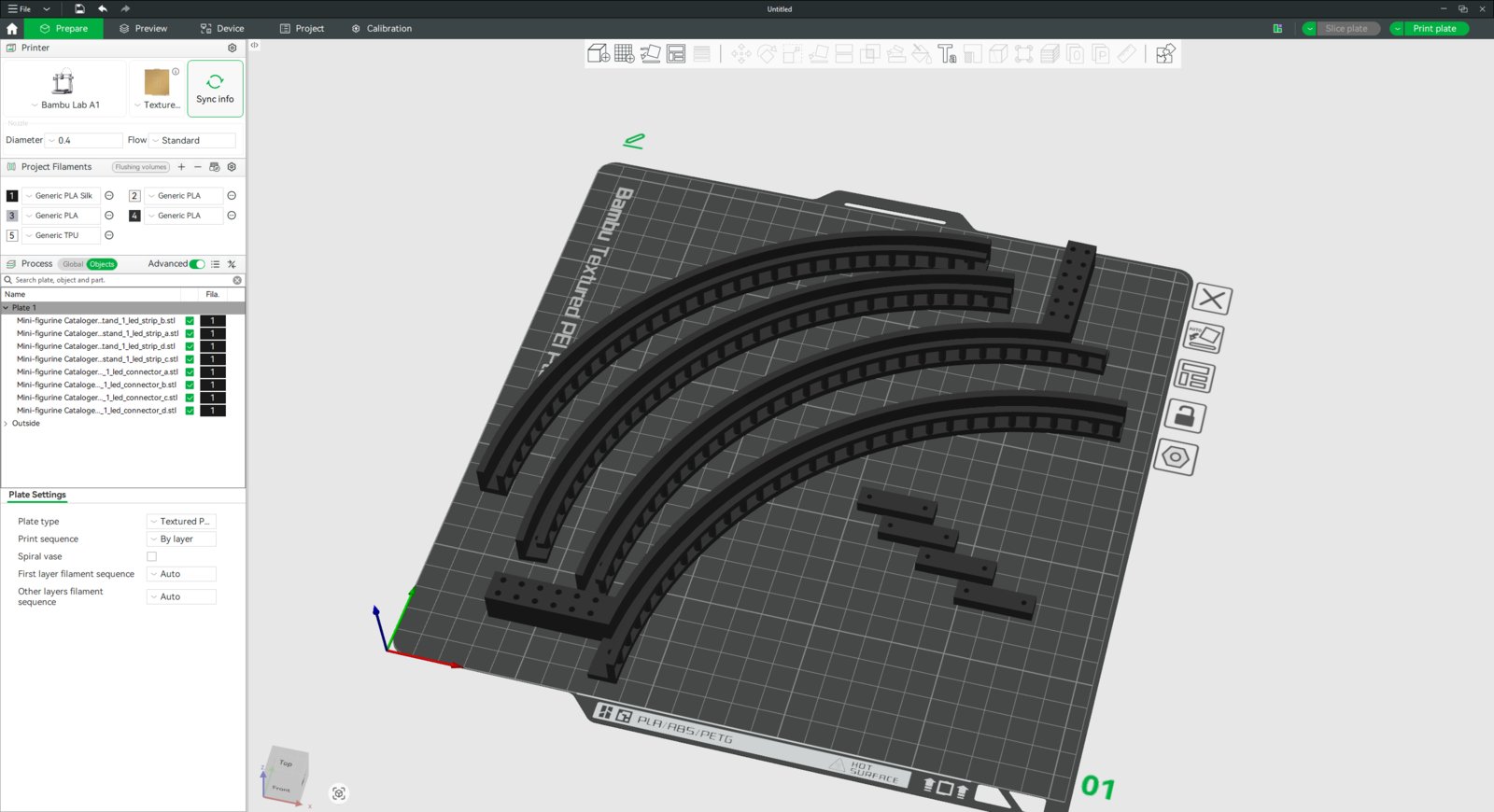
Task: Open printer settings gear in Printer panel
Action: click(x=233, y=48)
